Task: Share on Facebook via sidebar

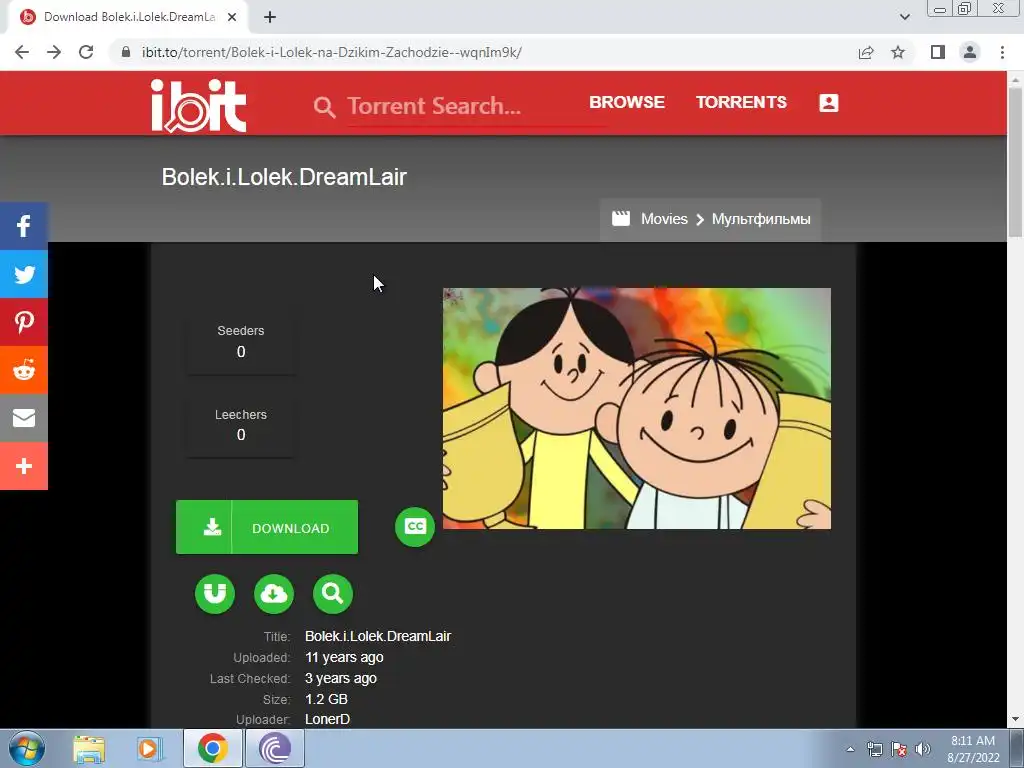Action: [24, 226]
